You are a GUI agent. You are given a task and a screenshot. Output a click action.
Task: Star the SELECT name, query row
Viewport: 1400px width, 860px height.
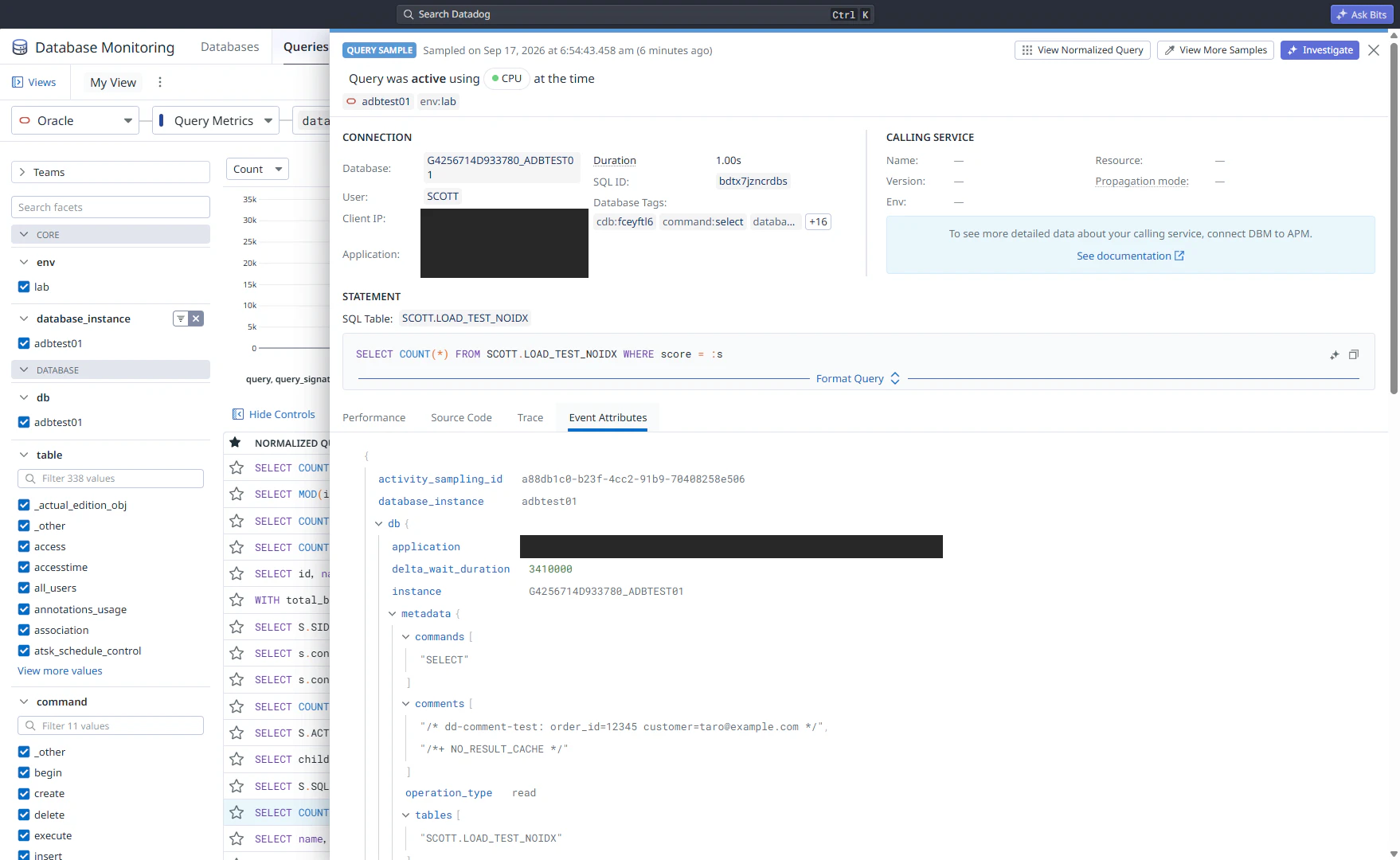[237, 839]
